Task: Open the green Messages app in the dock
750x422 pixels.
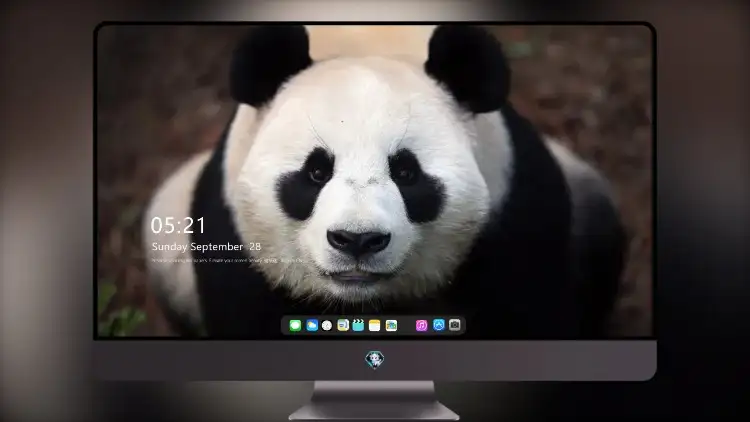Action: [x=295, y=325]
